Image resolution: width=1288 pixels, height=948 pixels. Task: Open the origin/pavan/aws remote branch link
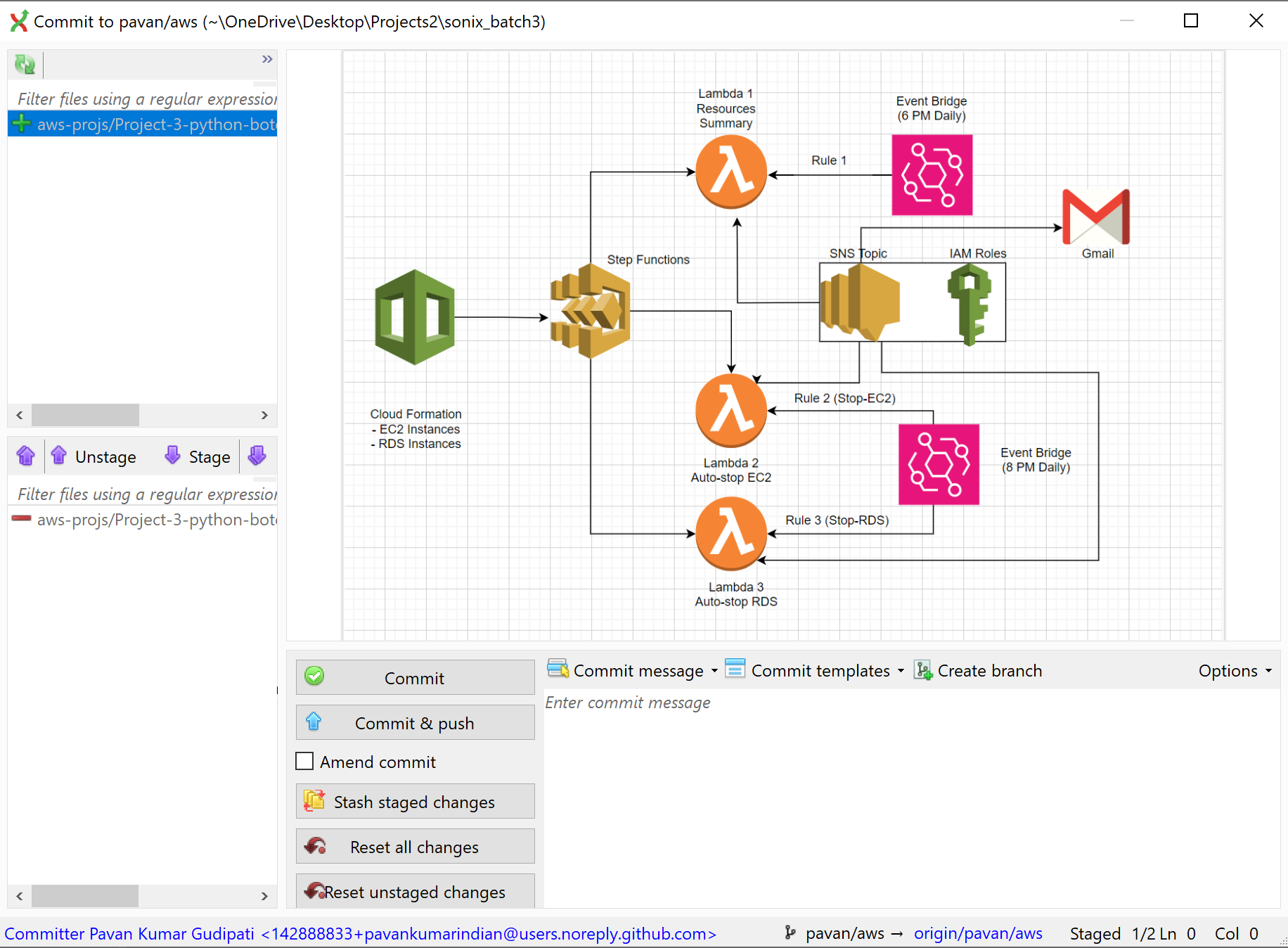(x=978, y=933)
